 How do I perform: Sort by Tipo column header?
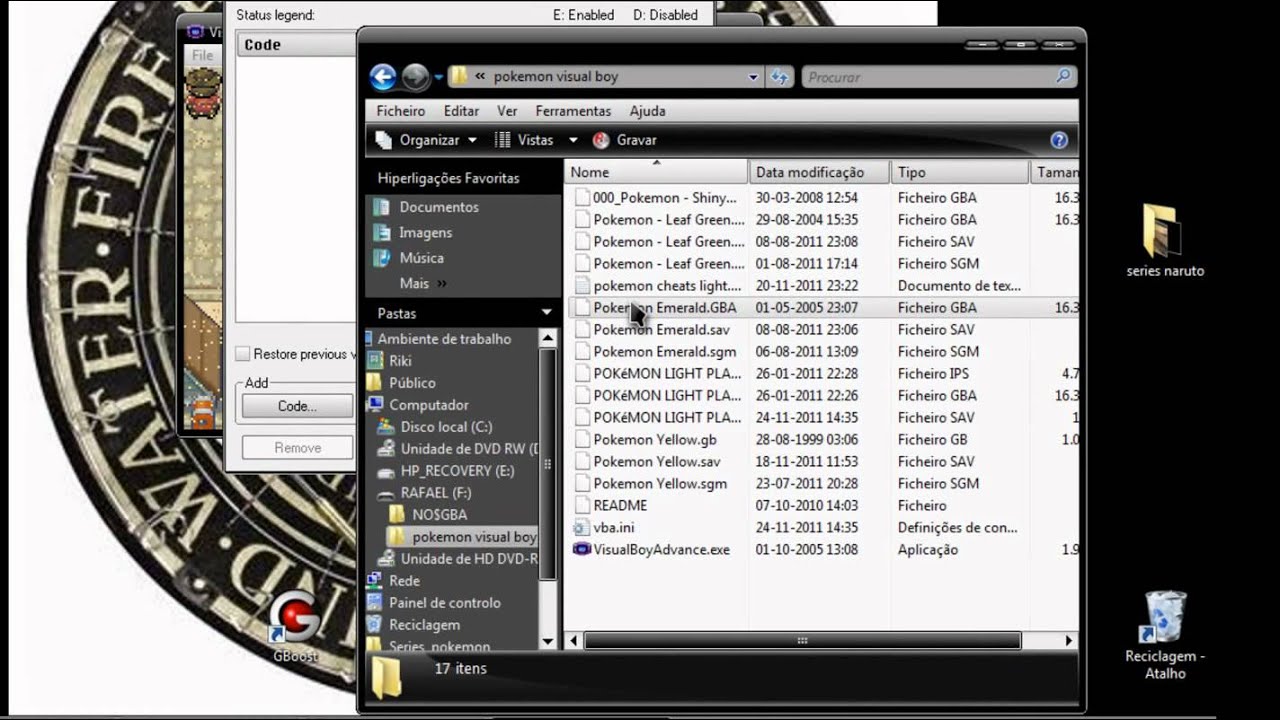click(959, 172)
